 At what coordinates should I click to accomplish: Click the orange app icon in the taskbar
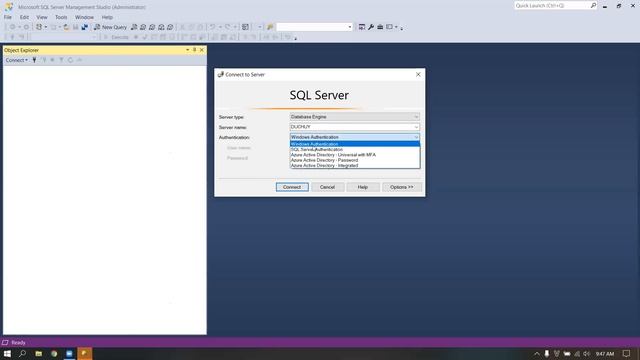[84, 353]
